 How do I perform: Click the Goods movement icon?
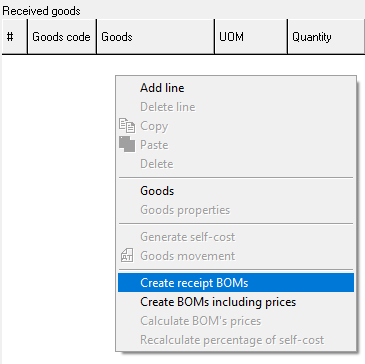[127, 256]
